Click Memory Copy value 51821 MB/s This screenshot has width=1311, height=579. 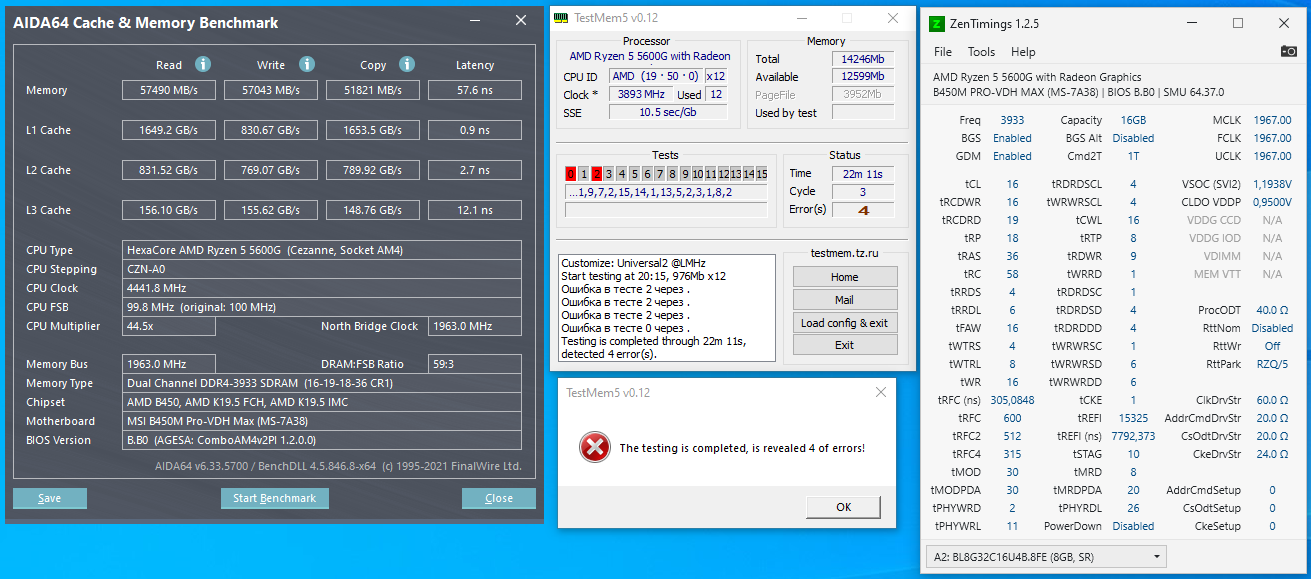(372, 90)
